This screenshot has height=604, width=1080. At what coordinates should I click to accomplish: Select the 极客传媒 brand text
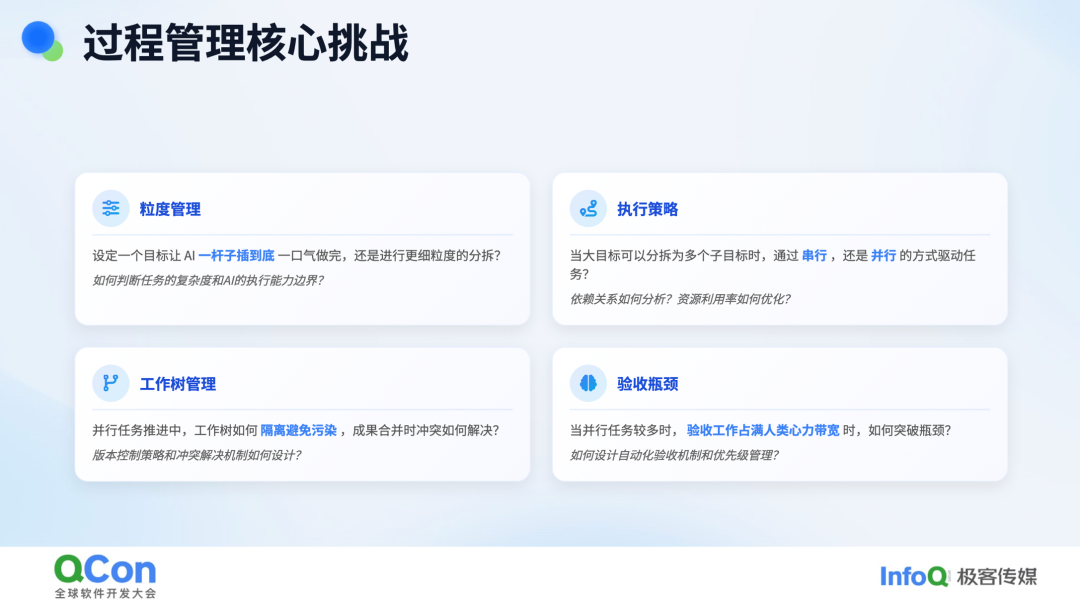(997, 576)
